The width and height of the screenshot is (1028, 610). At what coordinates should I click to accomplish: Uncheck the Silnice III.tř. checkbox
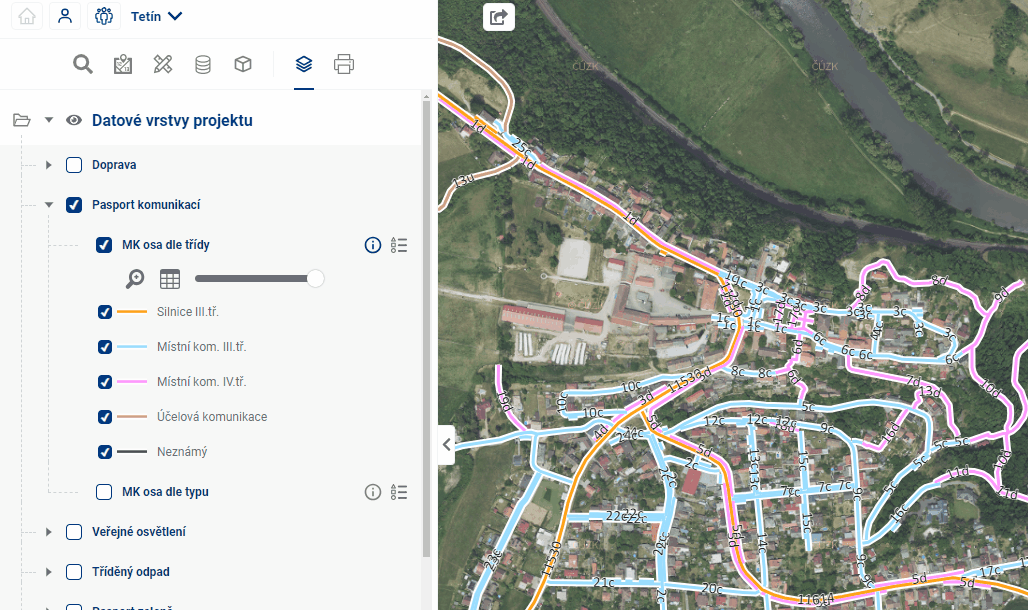pos(105,312)
